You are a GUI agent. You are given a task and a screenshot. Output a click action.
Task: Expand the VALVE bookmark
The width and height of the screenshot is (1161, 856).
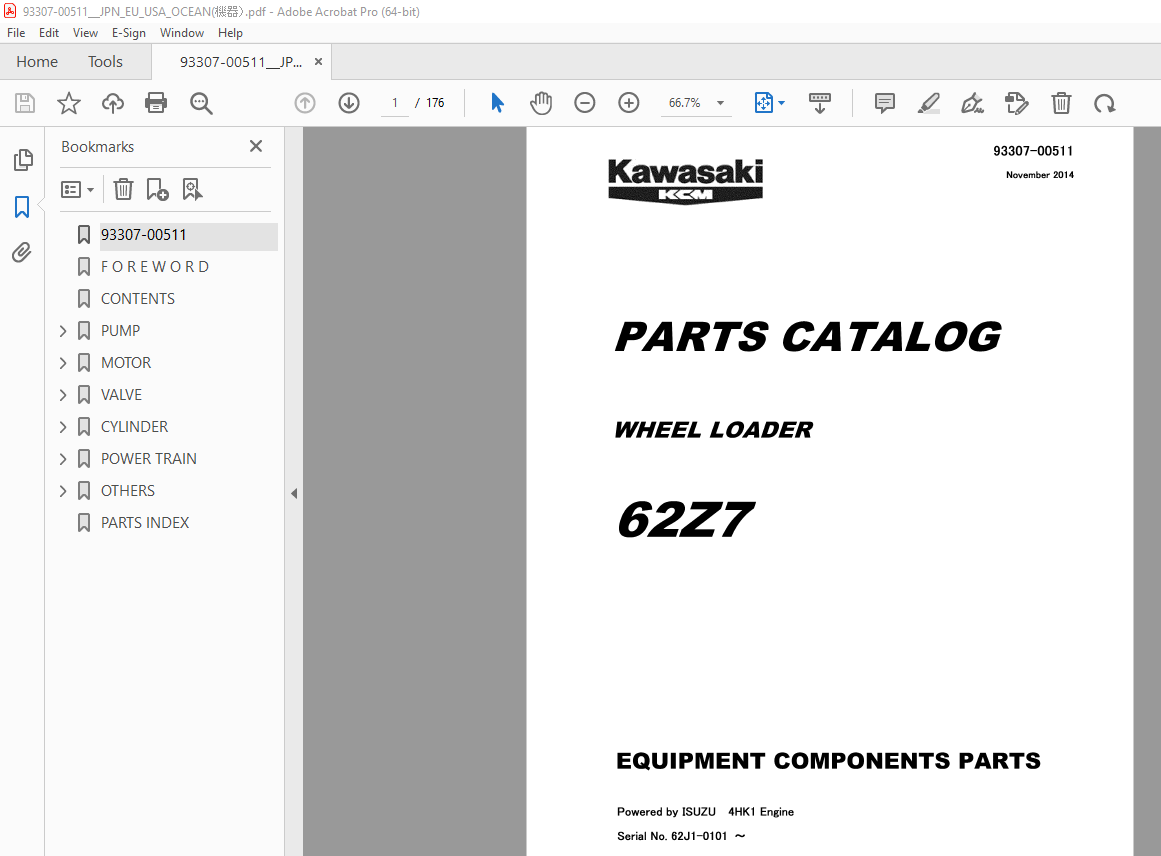pos(63,395)
